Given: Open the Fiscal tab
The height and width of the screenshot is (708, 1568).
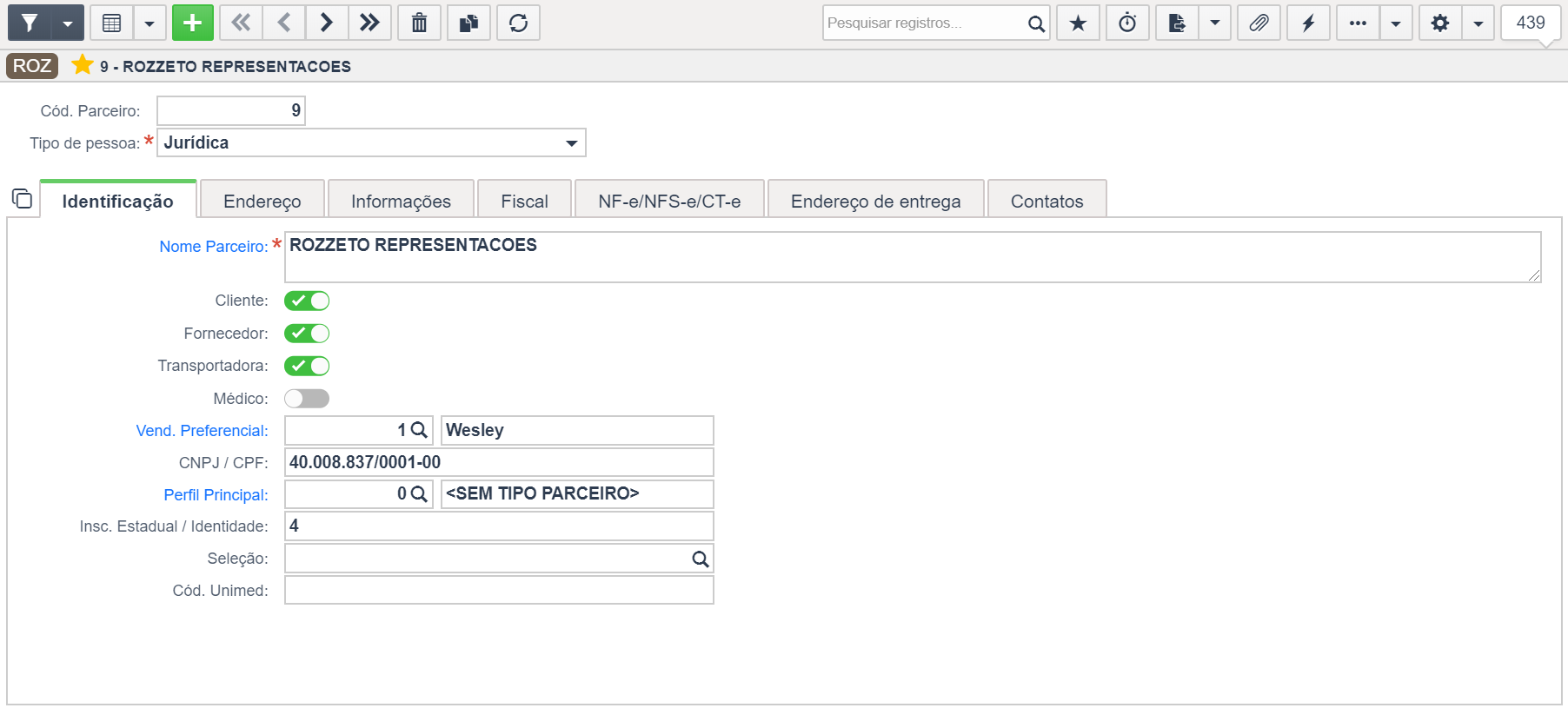Looking at the screenshot, I should 525,201.
